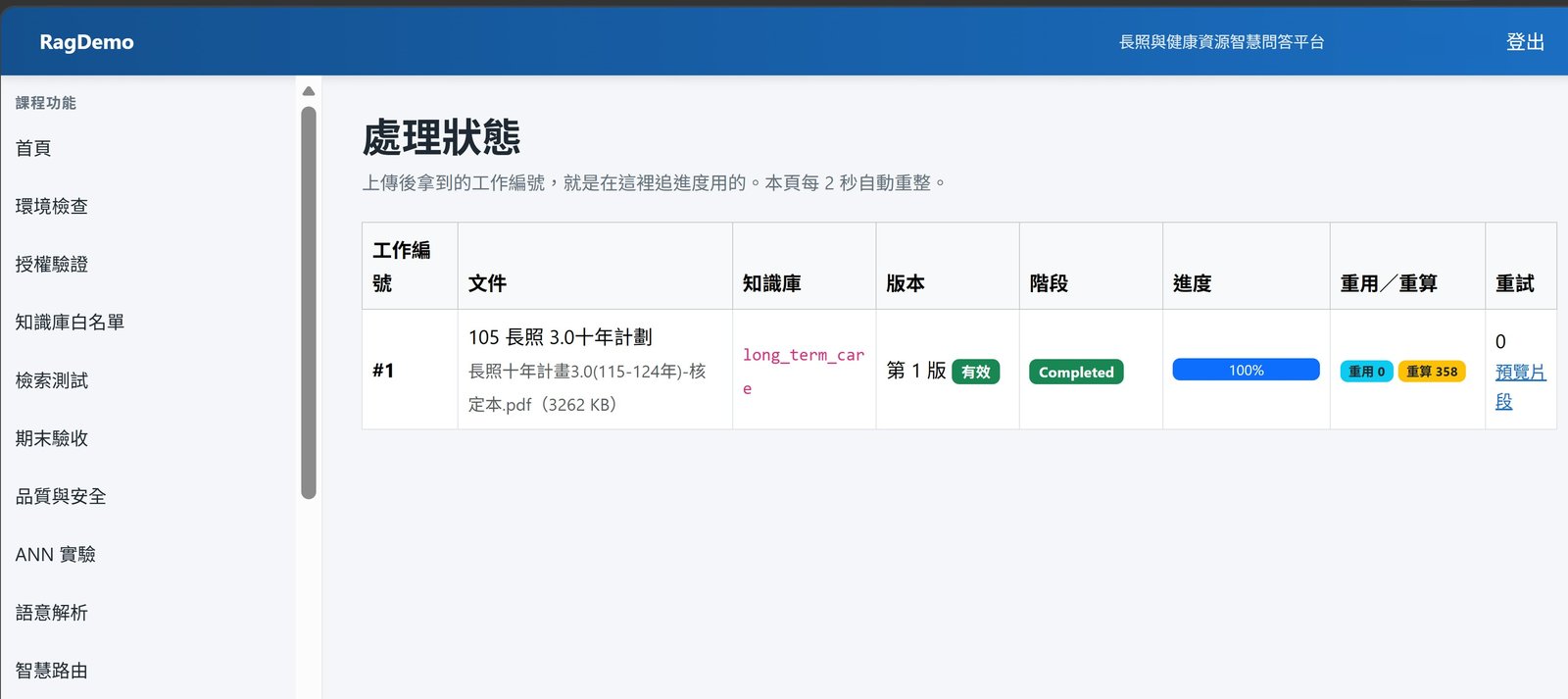Screen dimensions: 1568x699
Task: Open 品質與安全 in sidebar
Action: pos(61,496)
